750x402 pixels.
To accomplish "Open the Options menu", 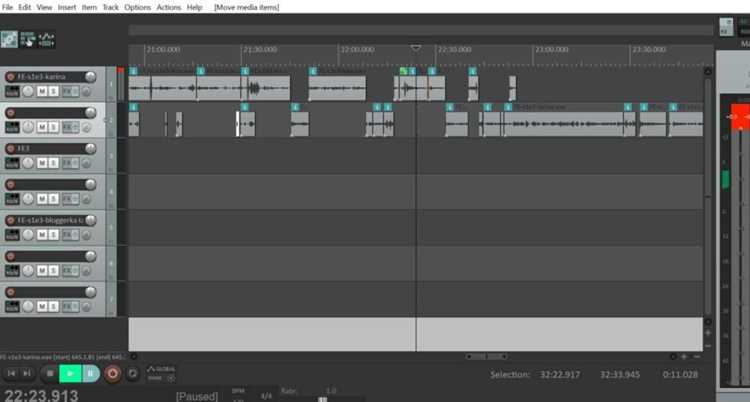I will pyautogui.click(x=137, y=7).
